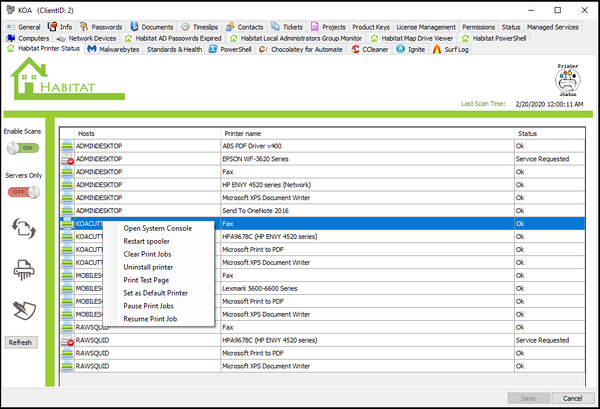Click printer icon in Send To OneNote 2016 row

point(67,210)
